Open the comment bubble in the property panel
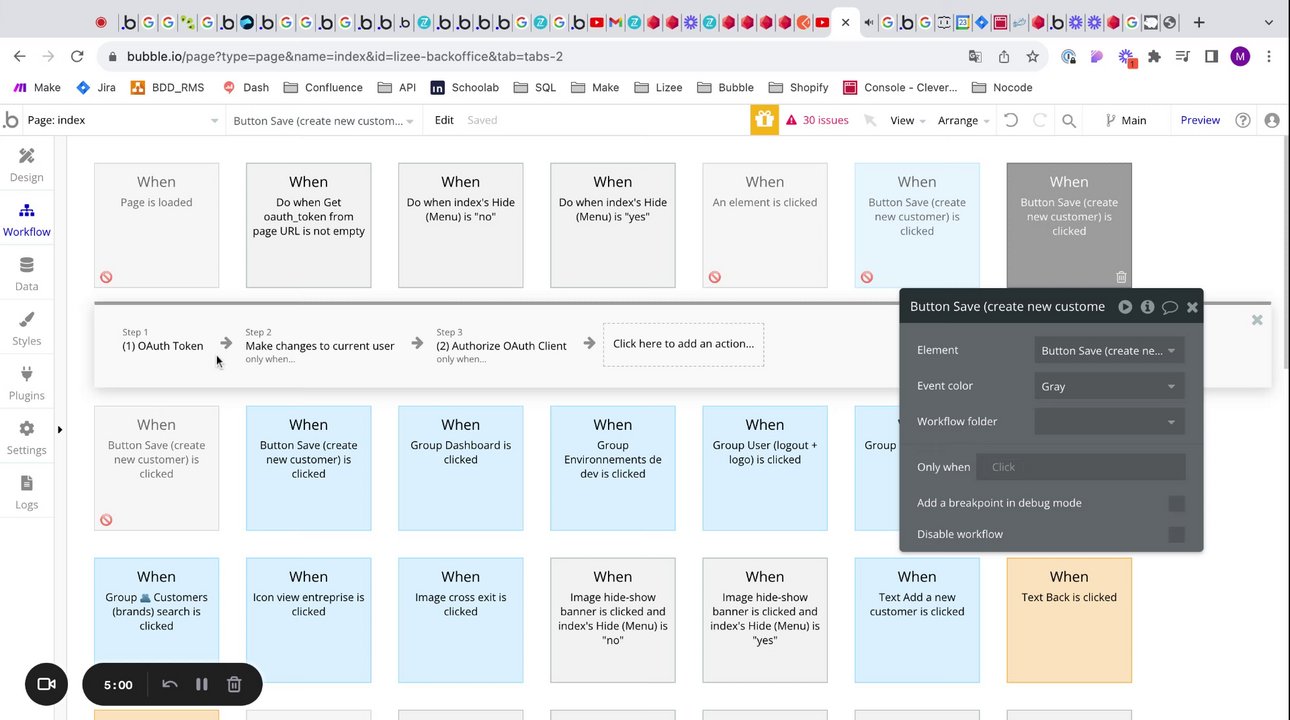 (x=1169, y=307)
